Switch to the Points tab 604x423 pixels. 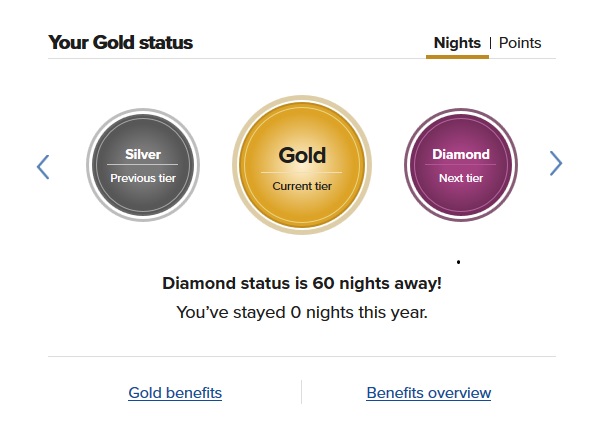click(520, 43)
